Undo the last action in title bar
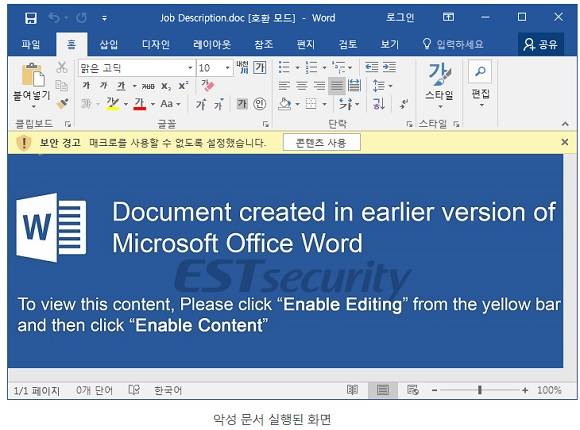The image size is (580, 430). pos(54,17)
